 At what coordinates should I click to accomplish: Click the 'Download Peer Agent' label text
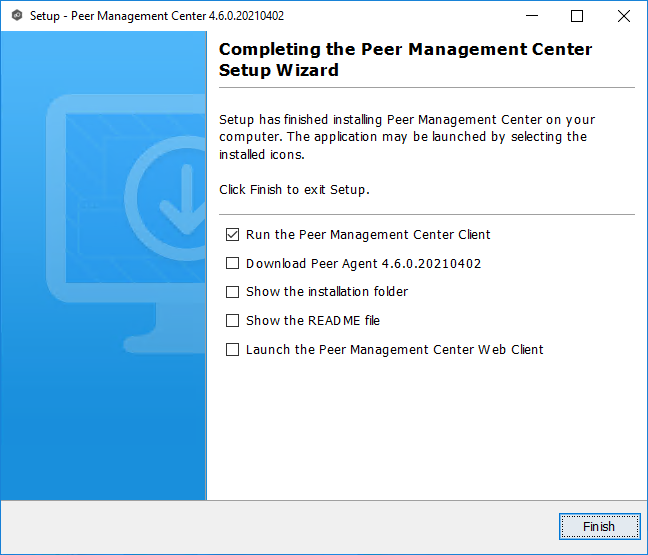364,264
